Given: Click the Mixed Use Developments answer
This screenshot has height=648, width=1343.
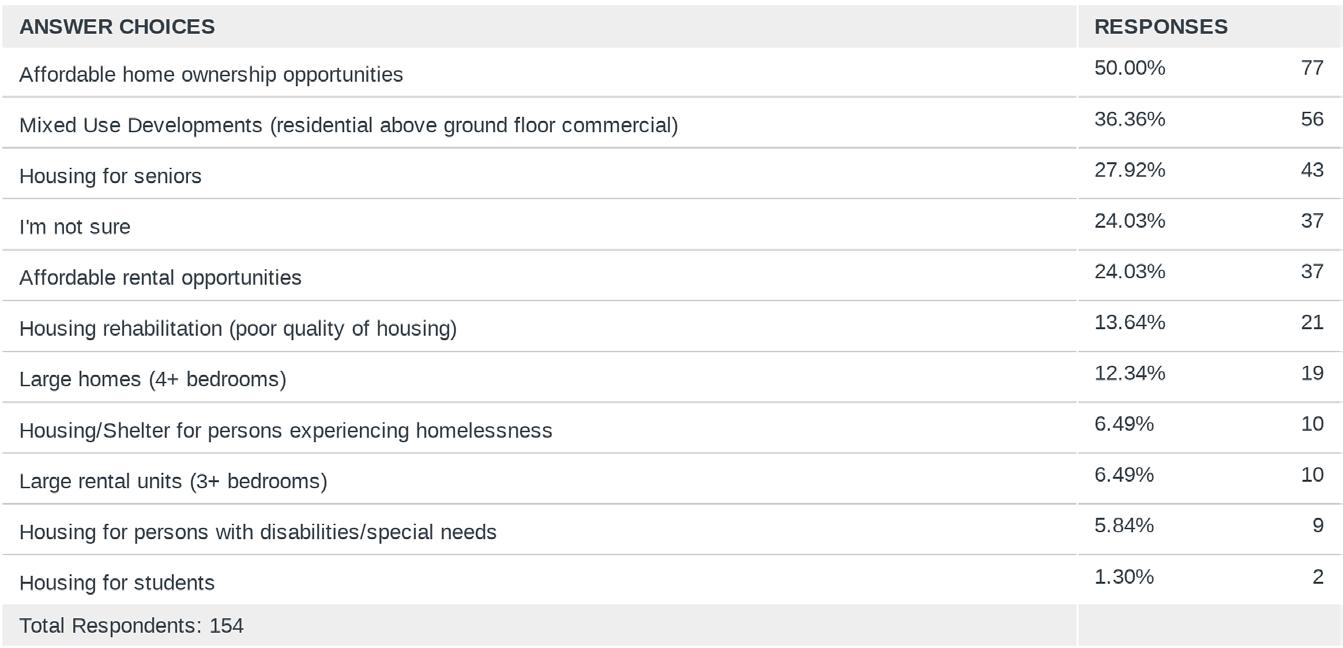Looking at the screenshot, I should click(348, 126).
